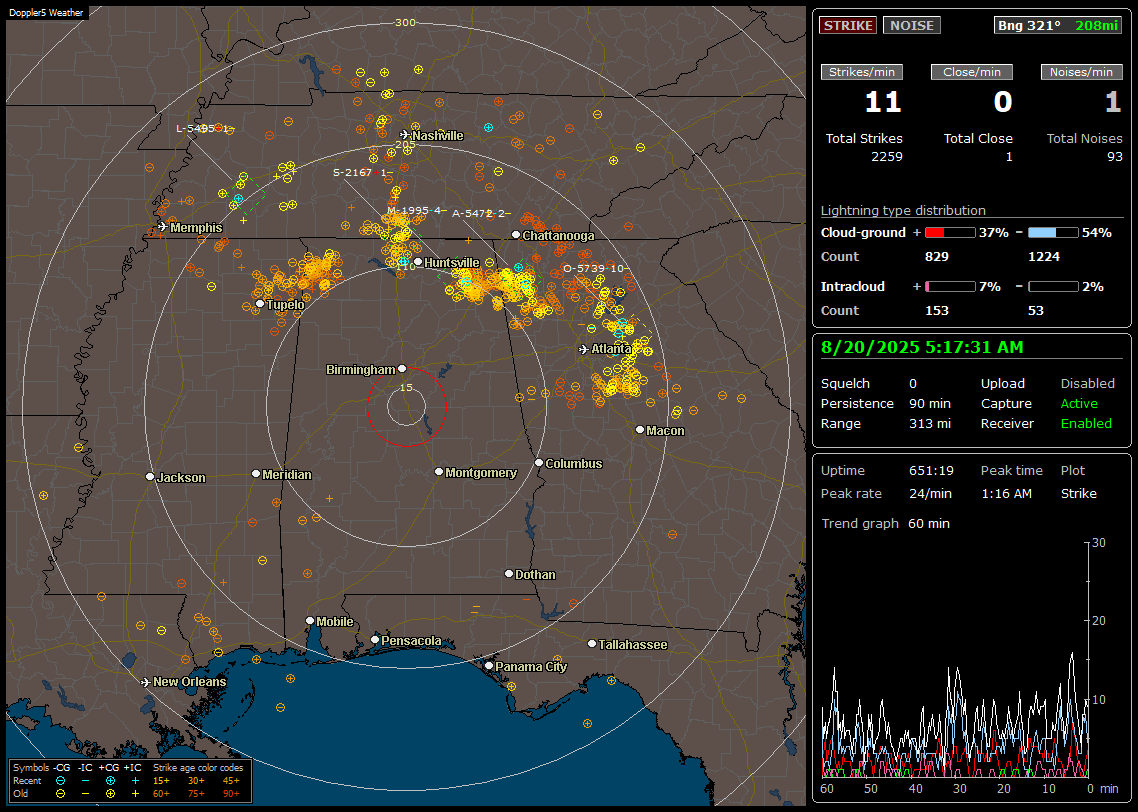Image resolution: width=1138 pixels, height=812 pixels.
Task: Click the Memphis airport plane icon
Action: point(163,227)
